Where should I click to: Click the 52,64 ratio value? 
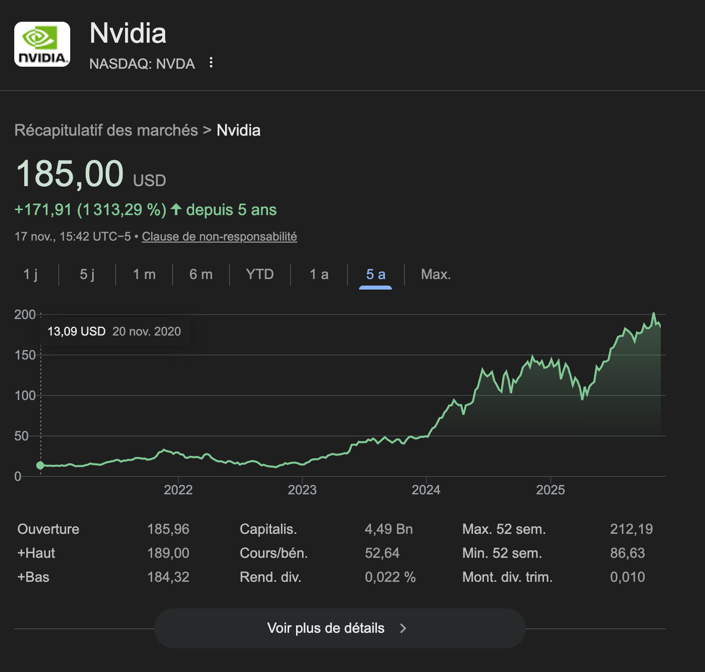(x=382, y=553)
